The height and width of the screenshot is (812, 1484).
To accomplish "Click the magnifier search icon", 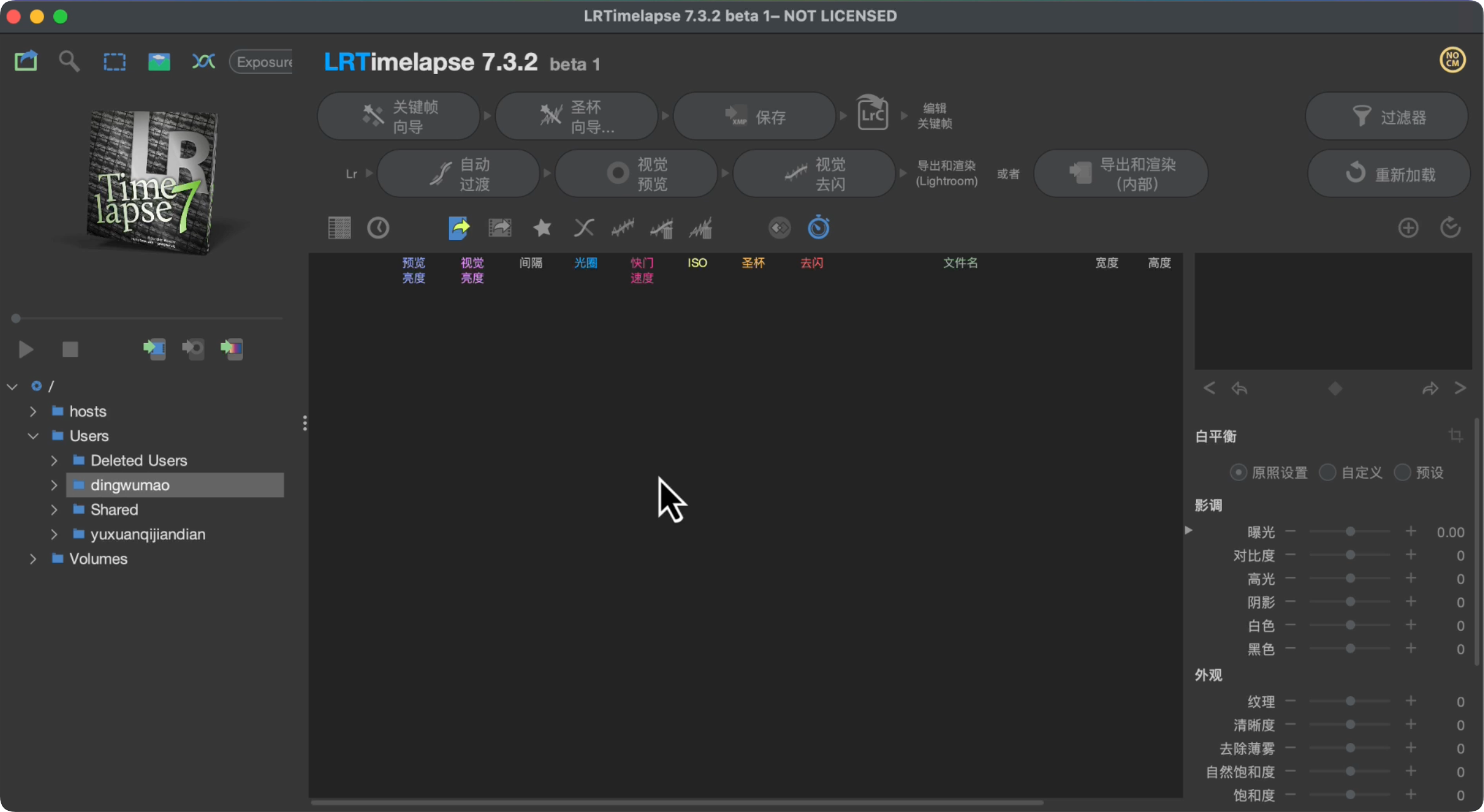I will (x=69, y=61).
